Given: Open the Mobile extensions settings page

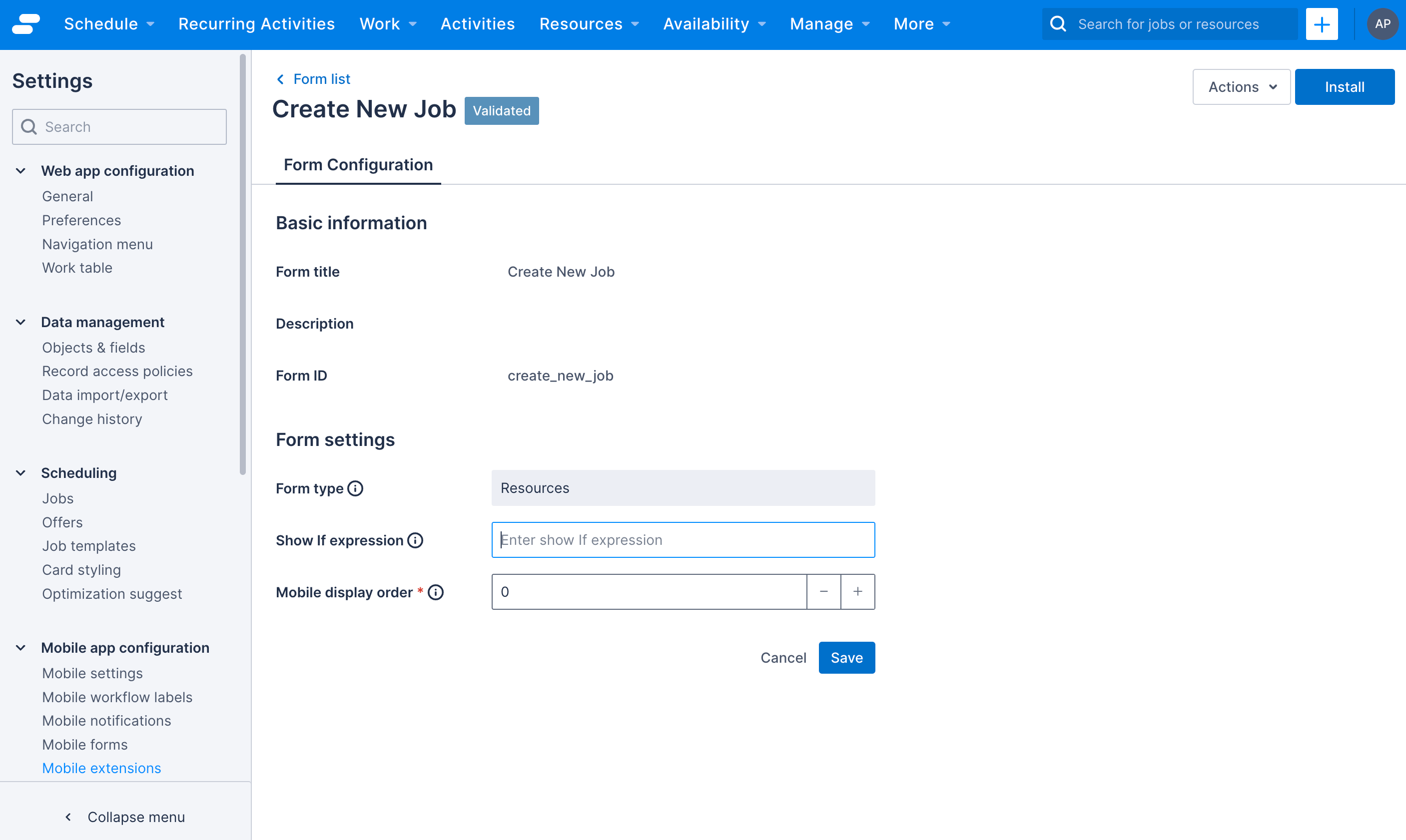Looking at the screenshot, I should coord(101,768).
